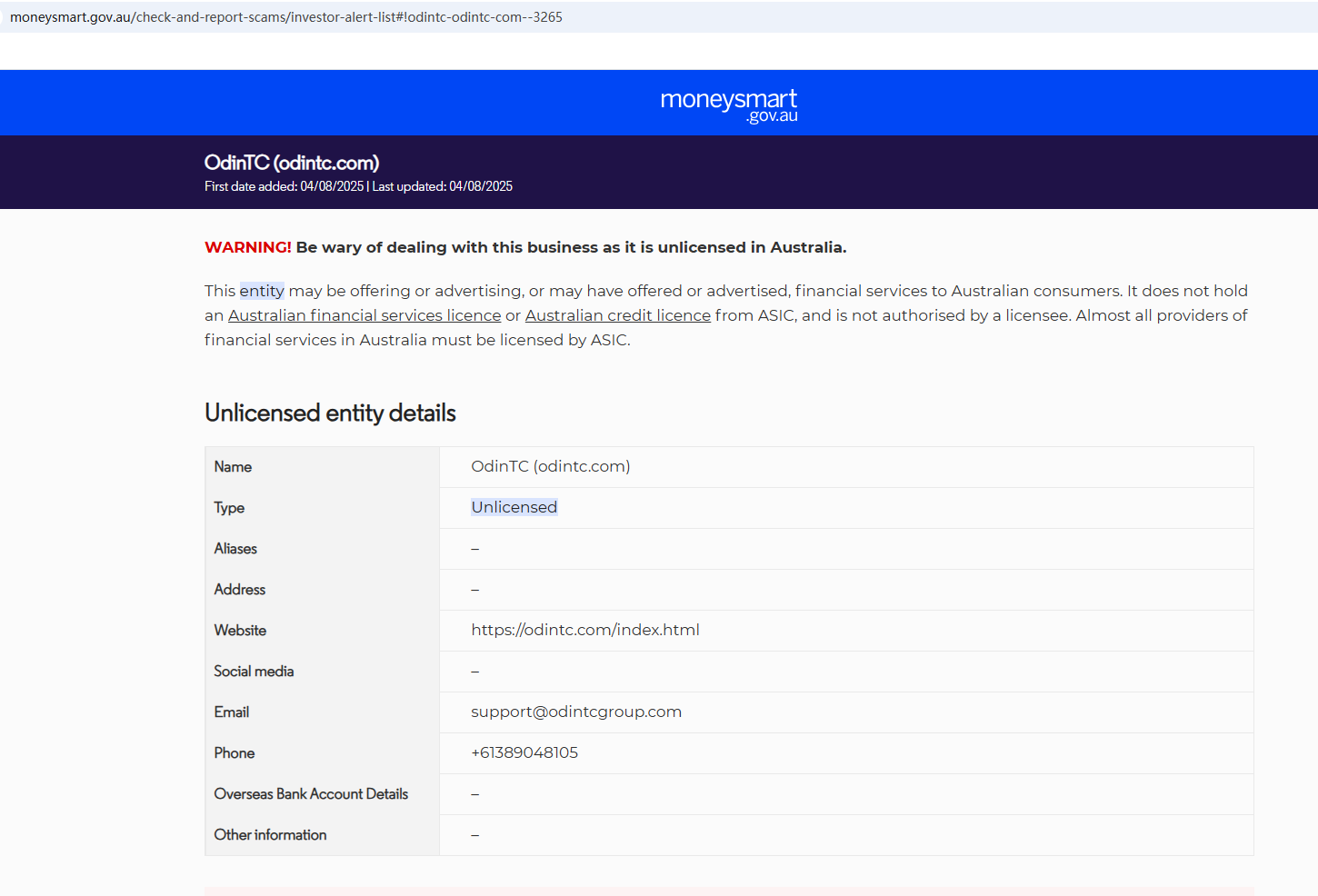Click the dash value in the Other information row
This screenshot has width=1318, height=896.
tap(474, 835)
